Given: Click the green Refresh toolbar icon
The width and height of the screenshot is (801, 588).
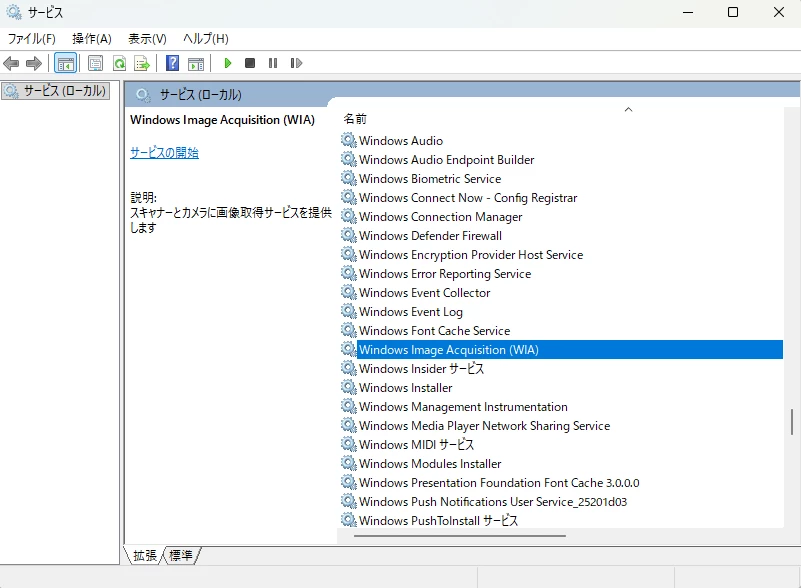Looking at the screenshot, I should [x=120, y=63].
